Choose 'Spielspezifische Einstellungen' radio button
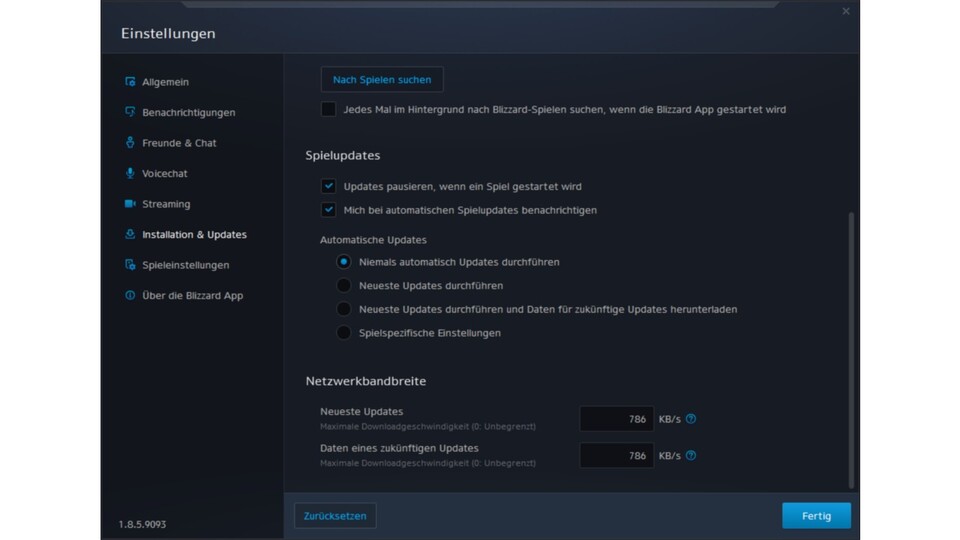The image size is (960, 540). [x=344, y=333]
